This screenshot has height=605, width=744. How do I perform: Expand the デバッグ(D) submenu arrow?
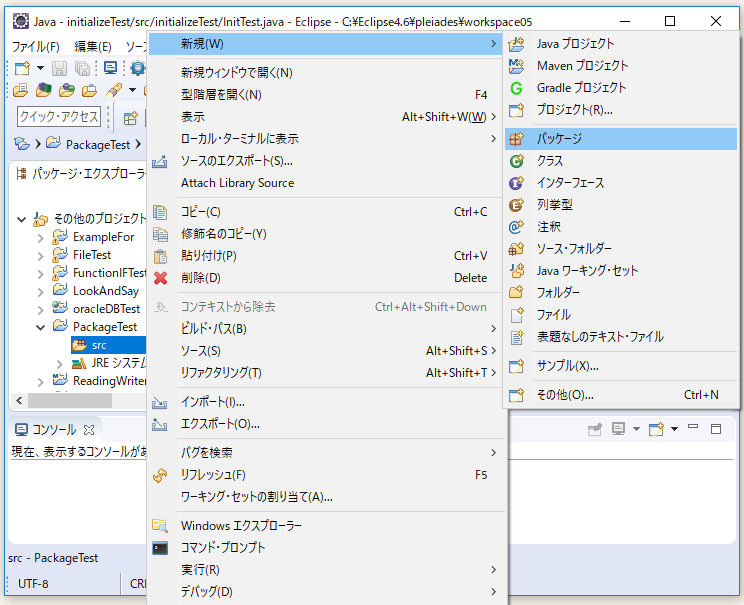[x=493, y=591]
